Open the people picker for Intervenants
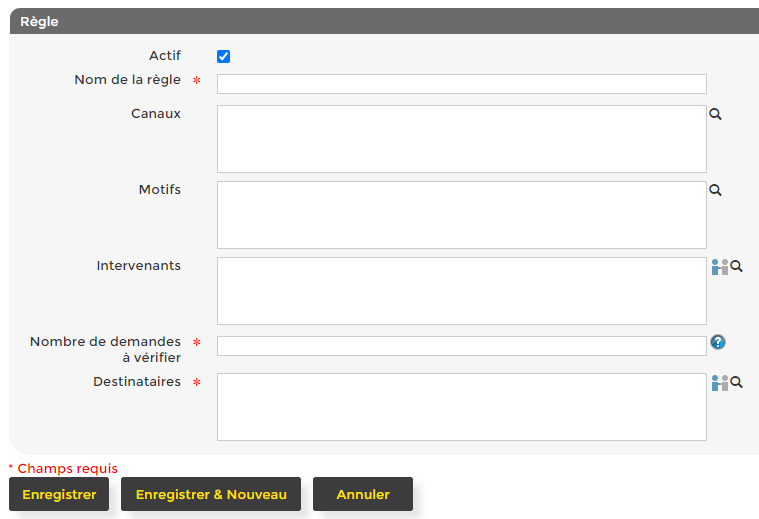Image resolution: width=759 pixels, height=519 pixels. (719, 267)
